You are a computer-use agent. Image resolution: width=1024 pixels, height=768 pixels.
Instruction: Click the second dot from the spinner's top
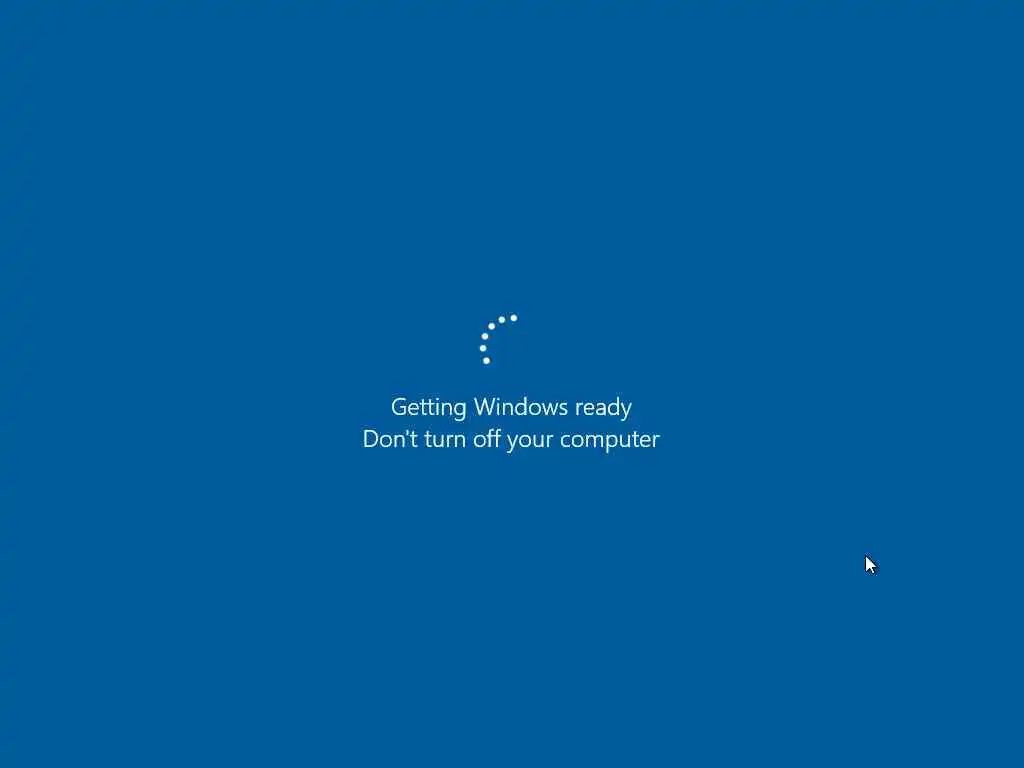pyautogui.click(x=502, y=320)
